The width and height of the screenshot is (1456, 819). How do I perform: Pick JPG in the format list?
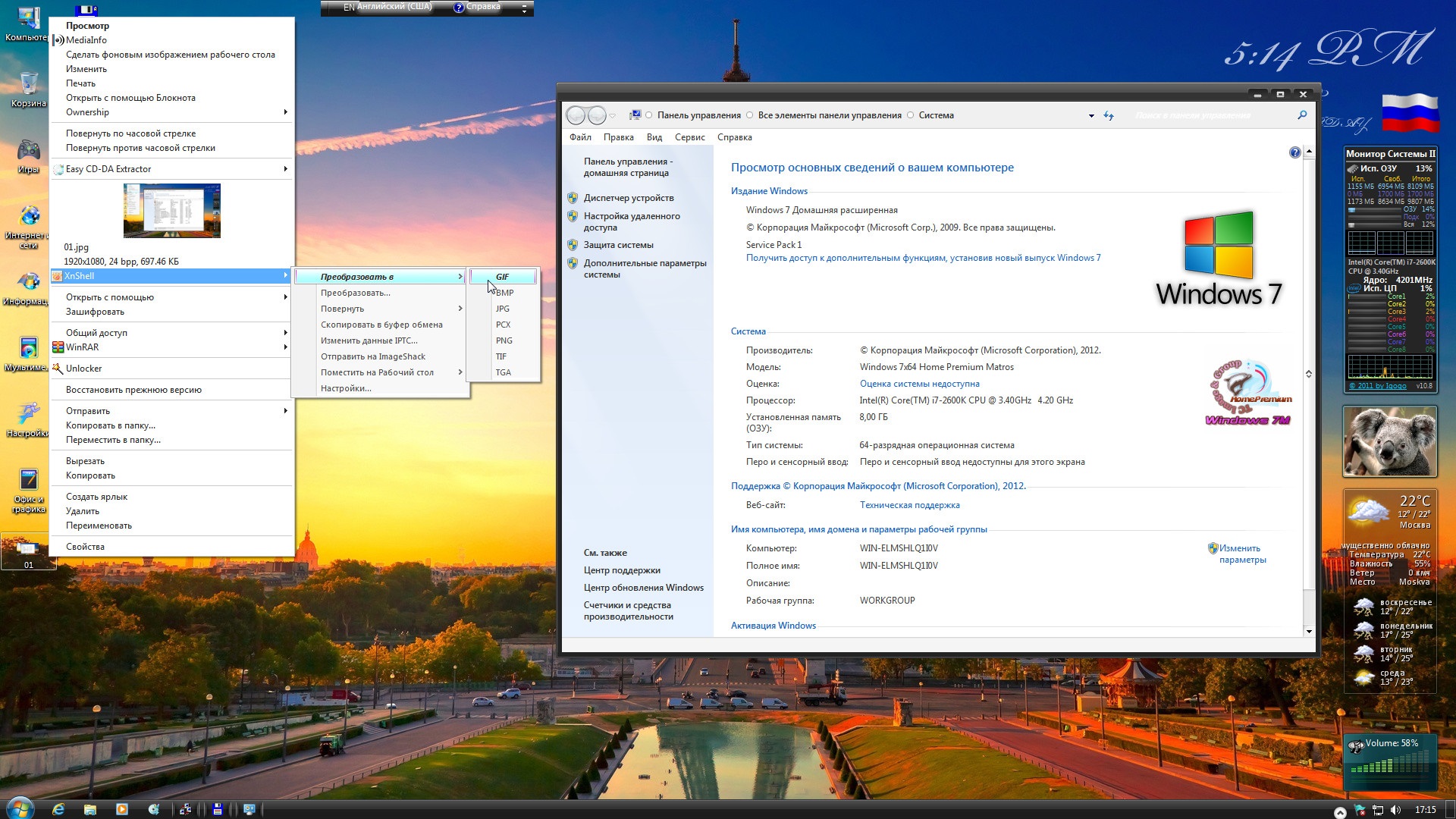tap(503, 309)
